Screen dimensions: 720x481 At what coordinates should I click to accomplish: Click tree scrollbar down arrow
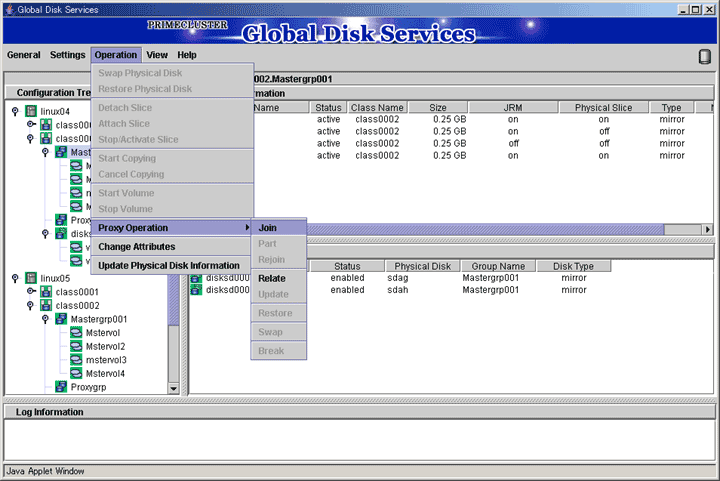173,388
